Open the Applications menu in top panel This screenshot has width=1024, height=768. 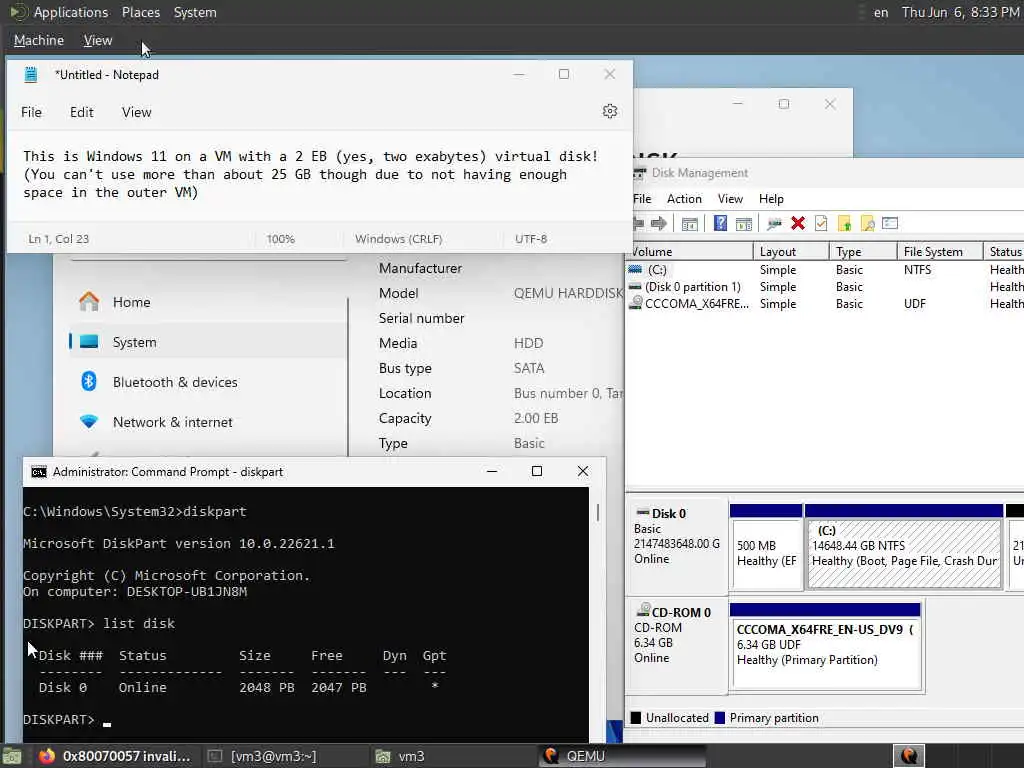coord(71,12)
